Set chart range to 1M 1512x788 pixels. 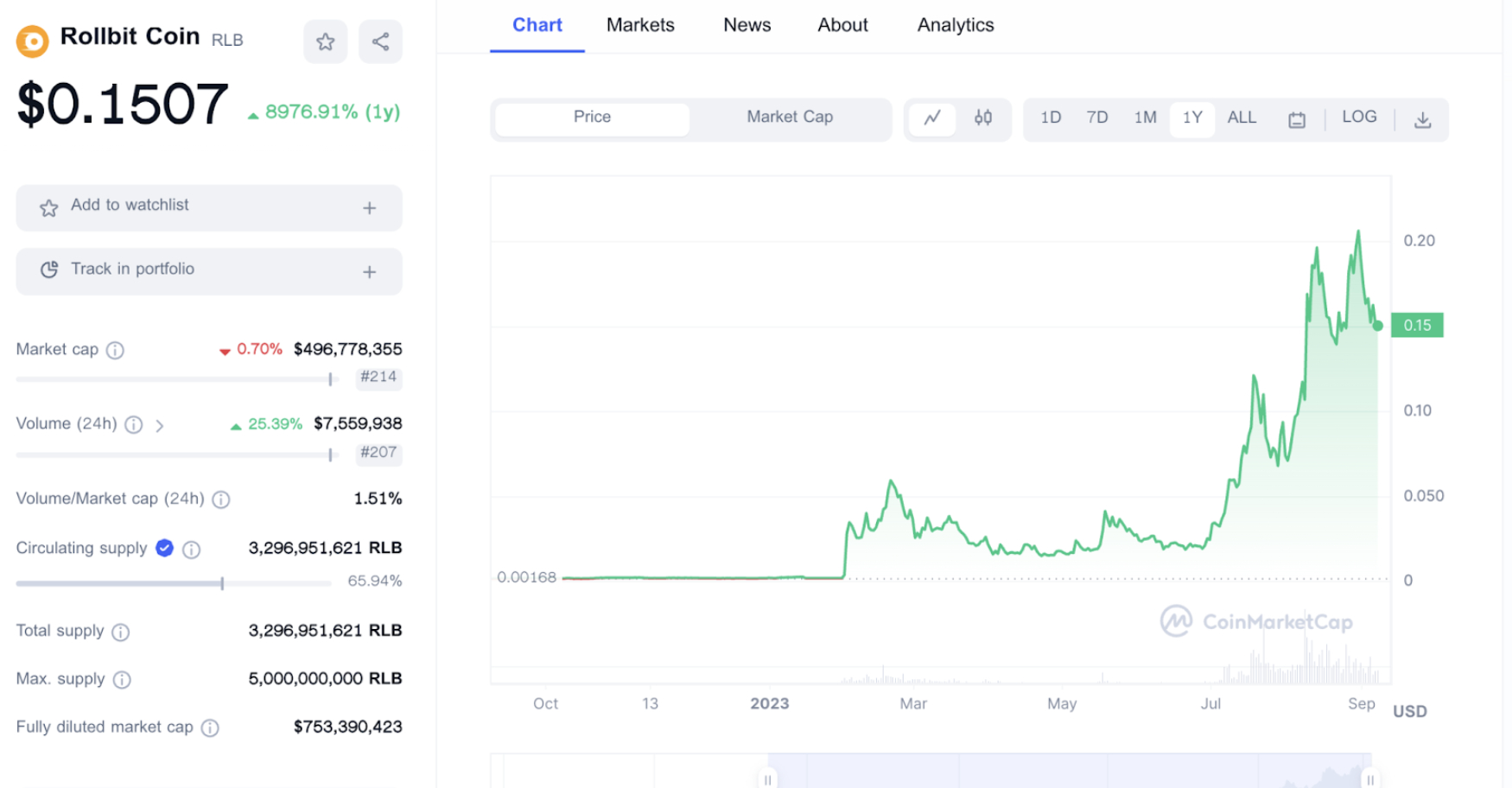point(1146,118)
